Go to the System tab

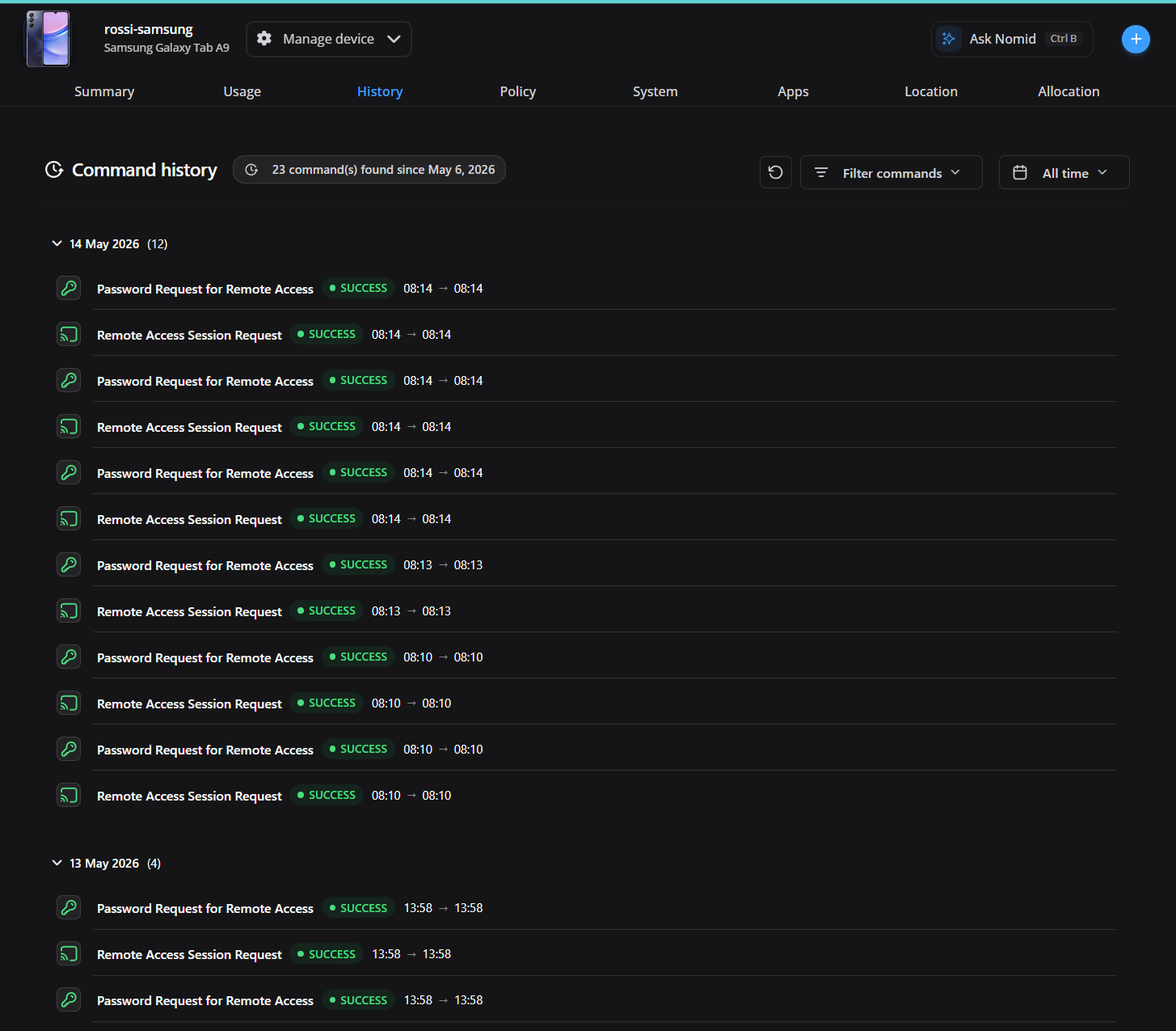655,91
